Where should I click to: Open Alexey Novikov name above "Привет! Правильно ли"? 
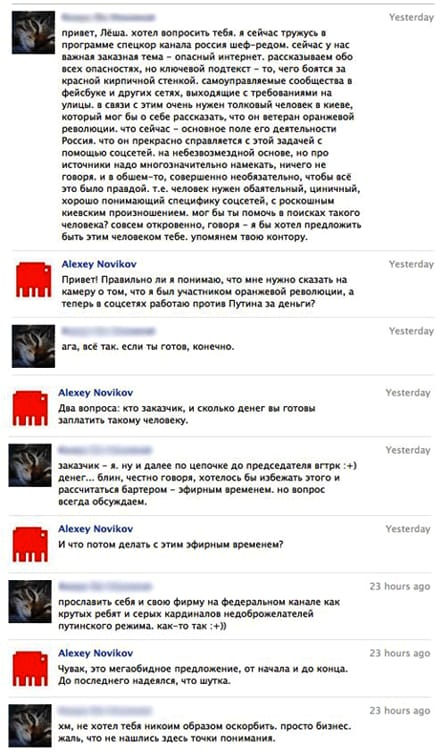pyautogui.click(x=99, y=264)
